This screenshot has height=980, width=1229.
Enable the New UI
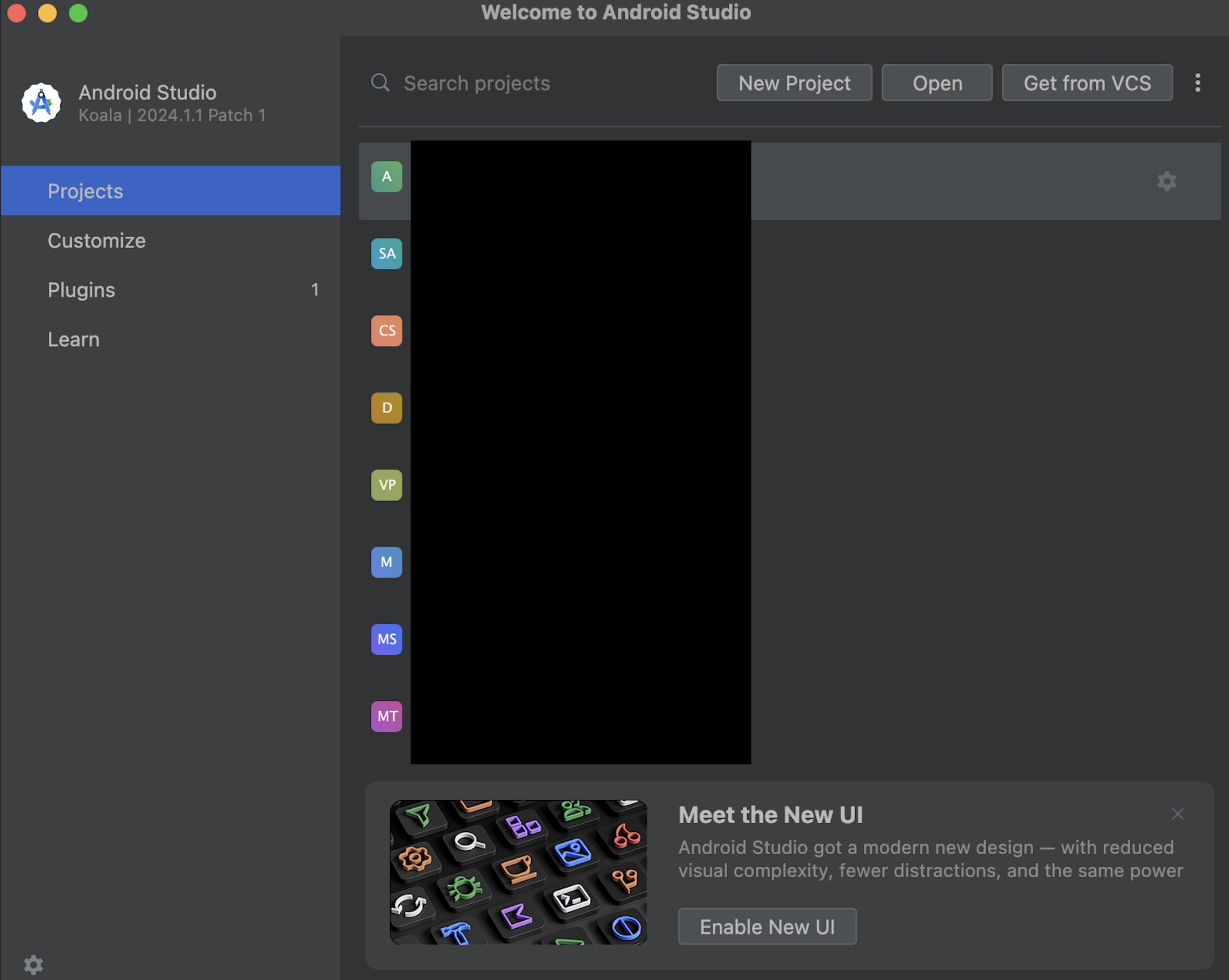[x=767, y=927]
